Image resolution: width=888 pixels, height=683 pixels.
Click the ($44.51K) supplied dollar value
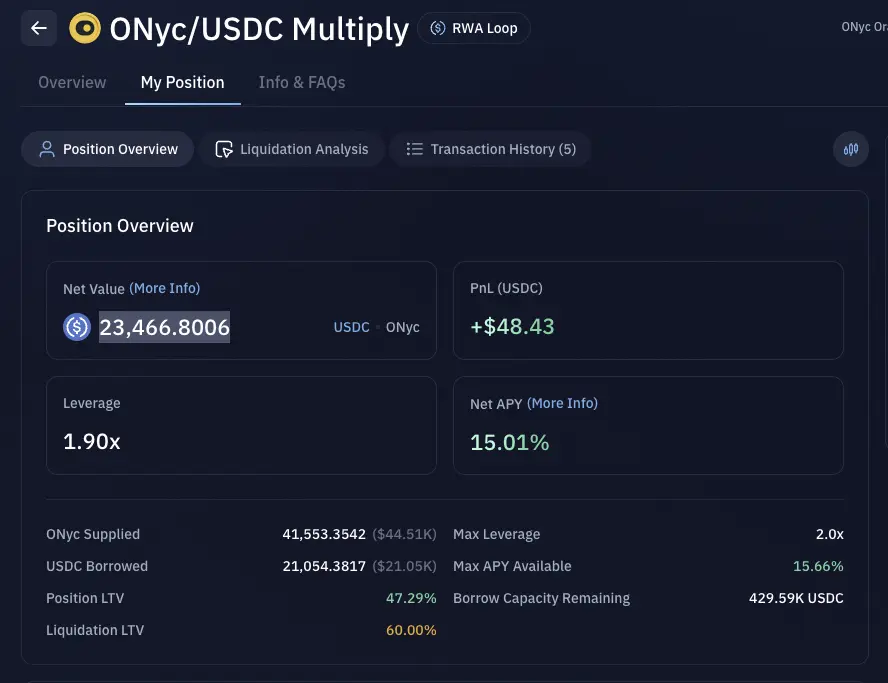(404, 534)
